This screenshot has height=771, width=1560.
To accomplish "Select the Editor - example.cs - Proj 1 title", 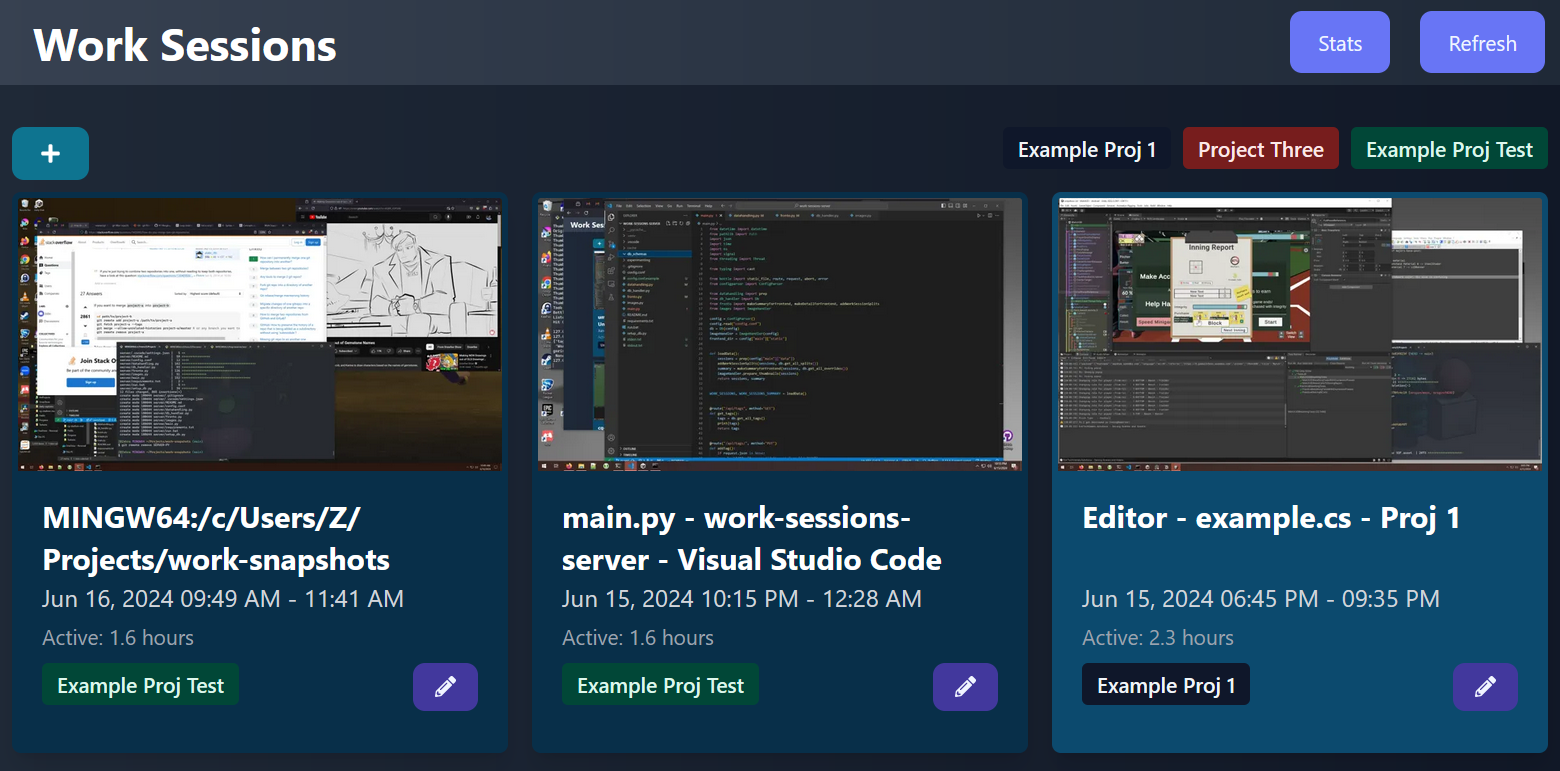I will pyautogui.click(x=1271, y=518).
